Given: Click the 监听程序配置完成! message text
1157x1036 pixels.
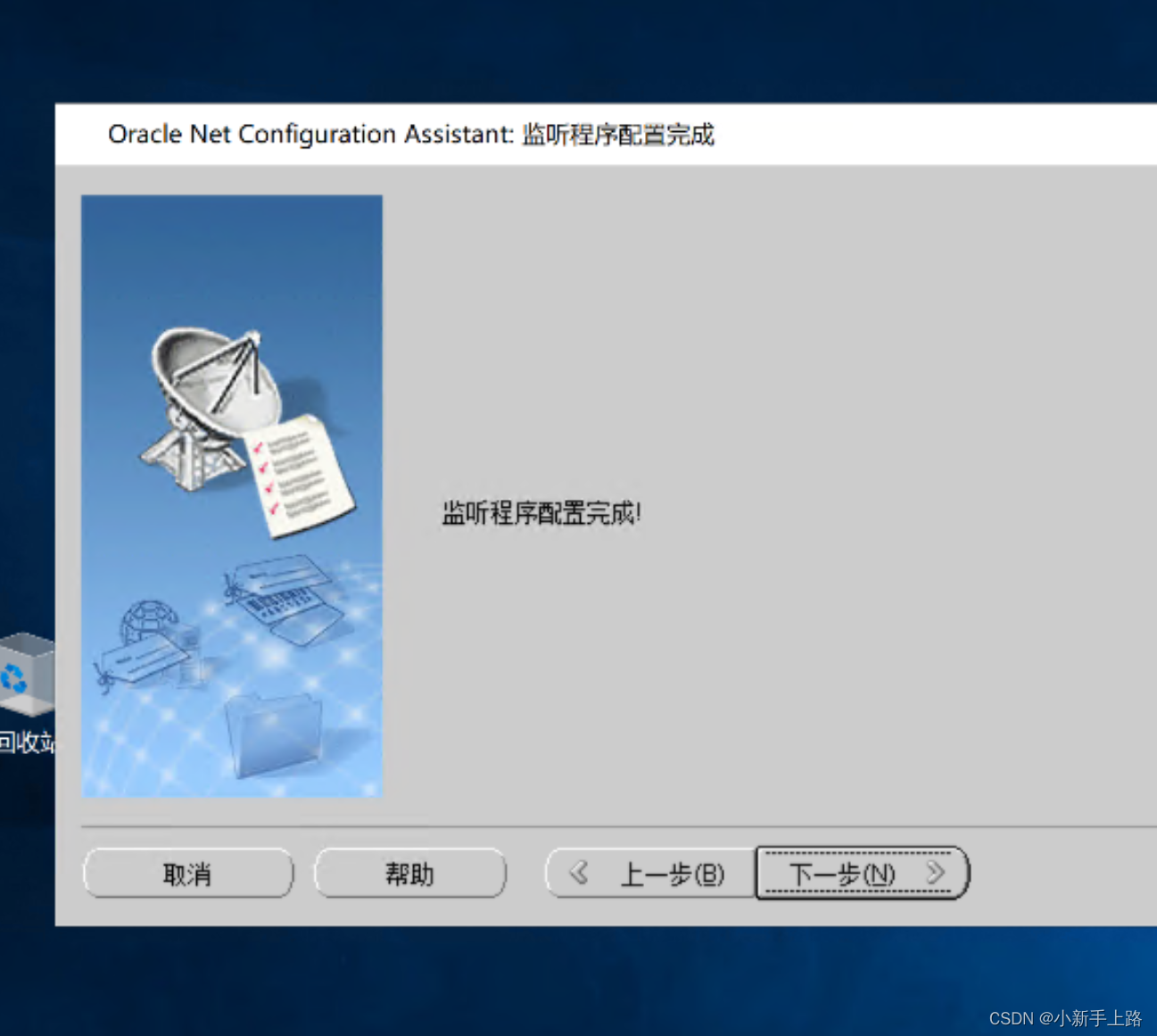Looking at the screenshot, I should pos(541,513).
